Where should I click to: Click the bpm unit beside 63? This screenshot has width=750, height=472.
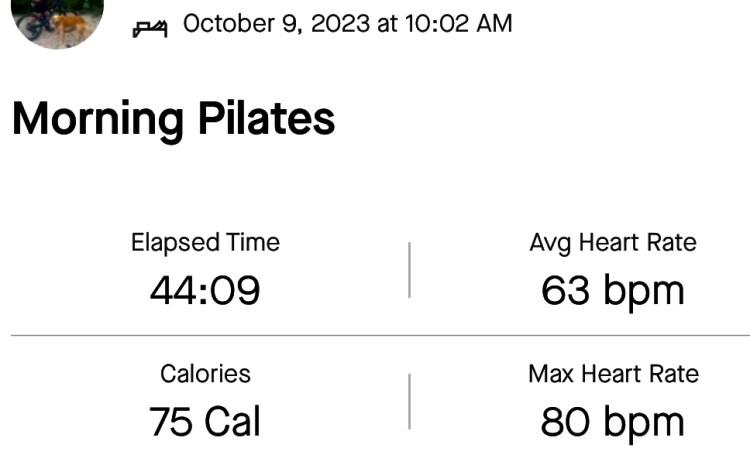click(x=642, y=293)
